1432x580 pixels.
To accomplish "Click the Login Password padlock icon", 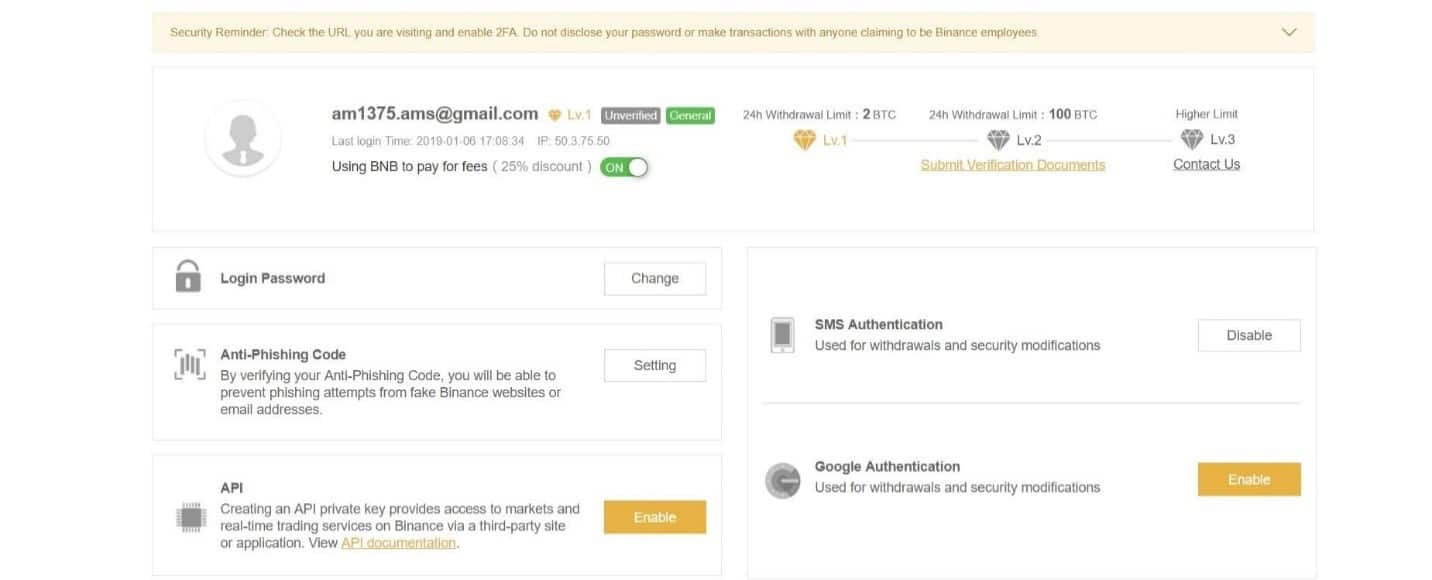I will point(188,275).
